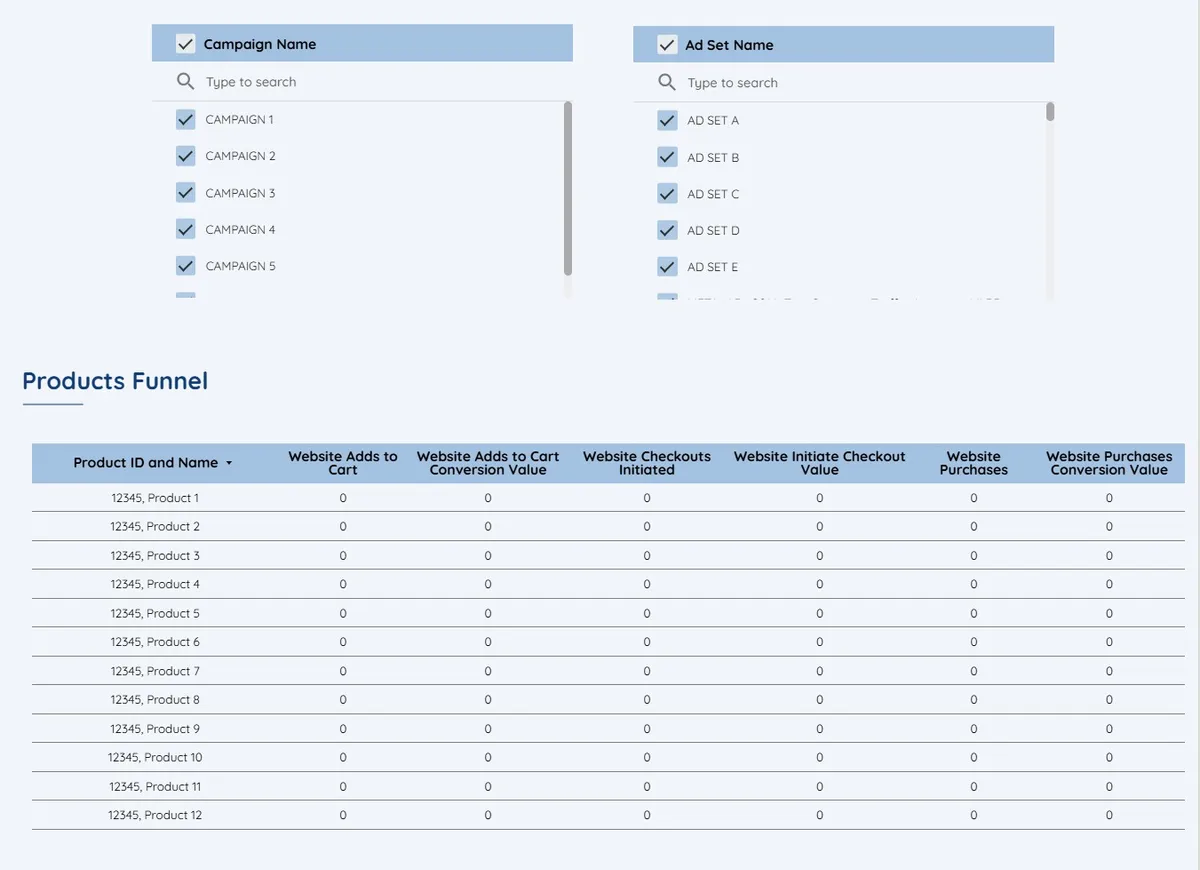Click the Ad Set Name search magnifier icon

click(x=667, y=81)
